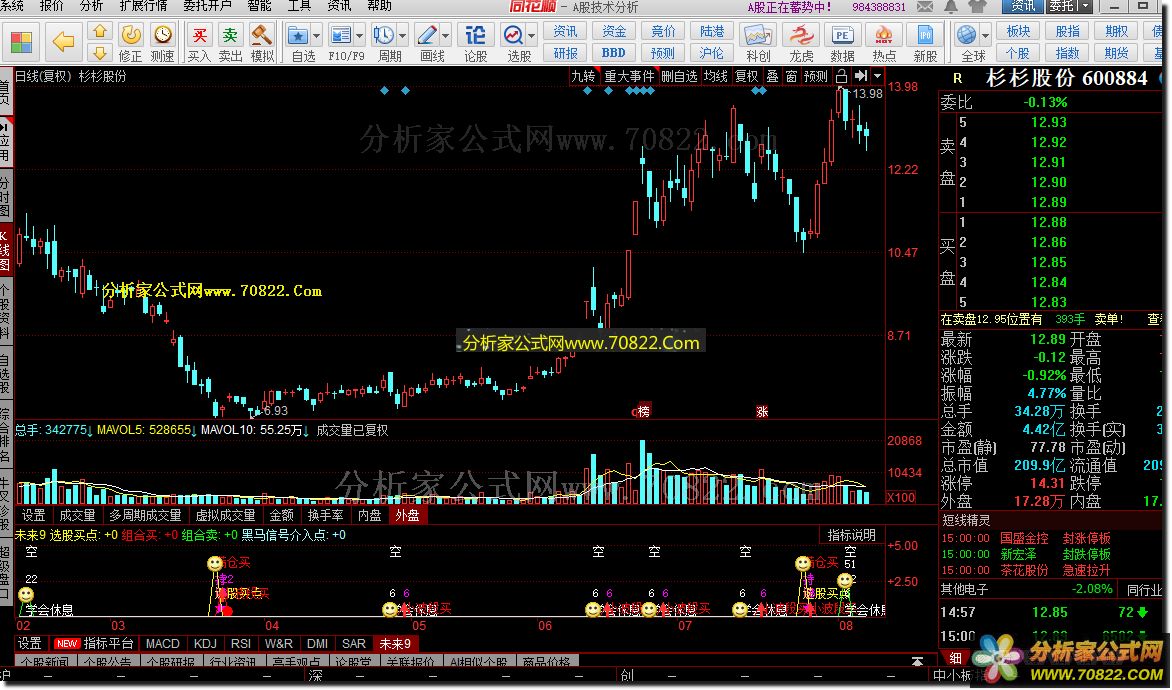Viewport: 1172px width, 690px height.
Task: Switch to the KDJ indicator tab
Action: 205,644
